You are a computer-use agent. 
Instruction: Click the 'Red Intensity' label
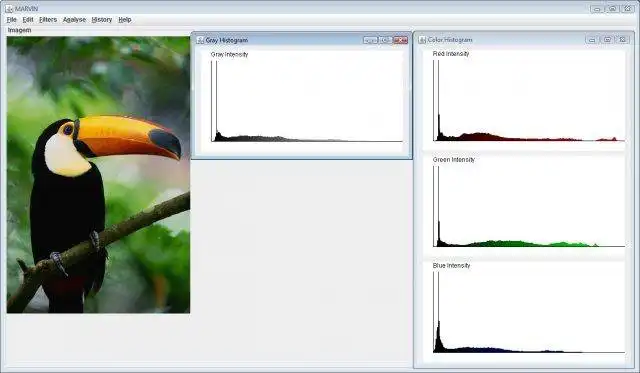click(451, 54)
